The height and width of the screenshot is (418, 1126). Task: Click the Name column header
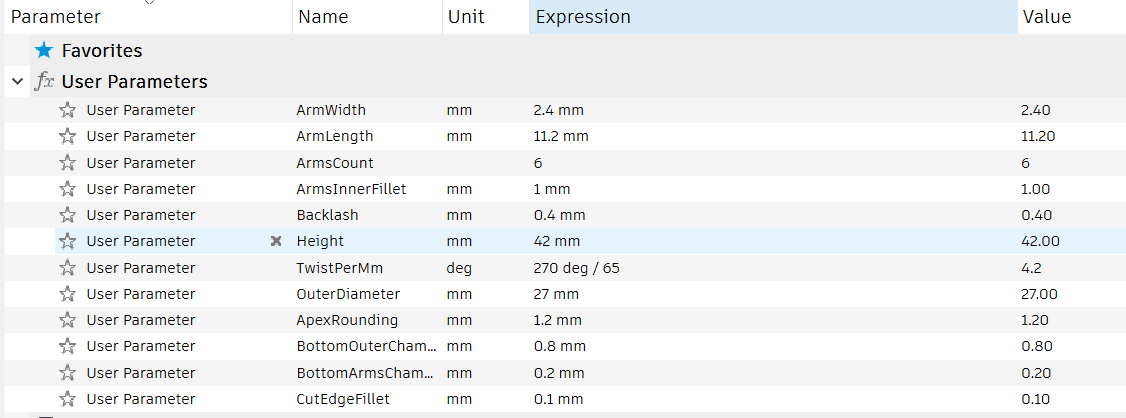point(323,17)
